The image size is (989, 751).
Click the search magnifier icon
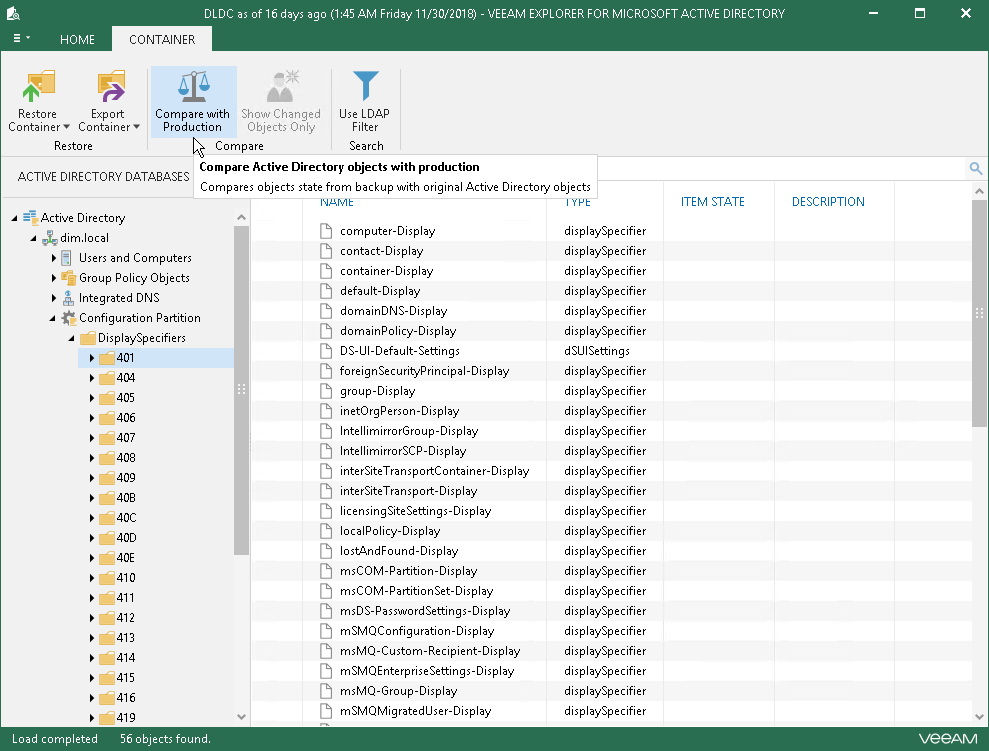click(x=975, y=168)
